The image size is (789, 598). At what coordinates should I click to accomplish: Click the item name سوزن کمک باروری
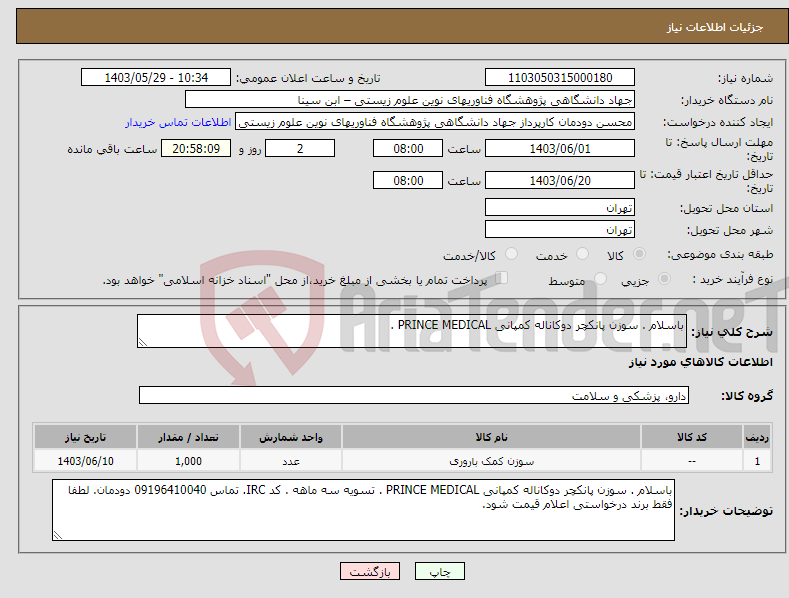(x=491, y=461)
